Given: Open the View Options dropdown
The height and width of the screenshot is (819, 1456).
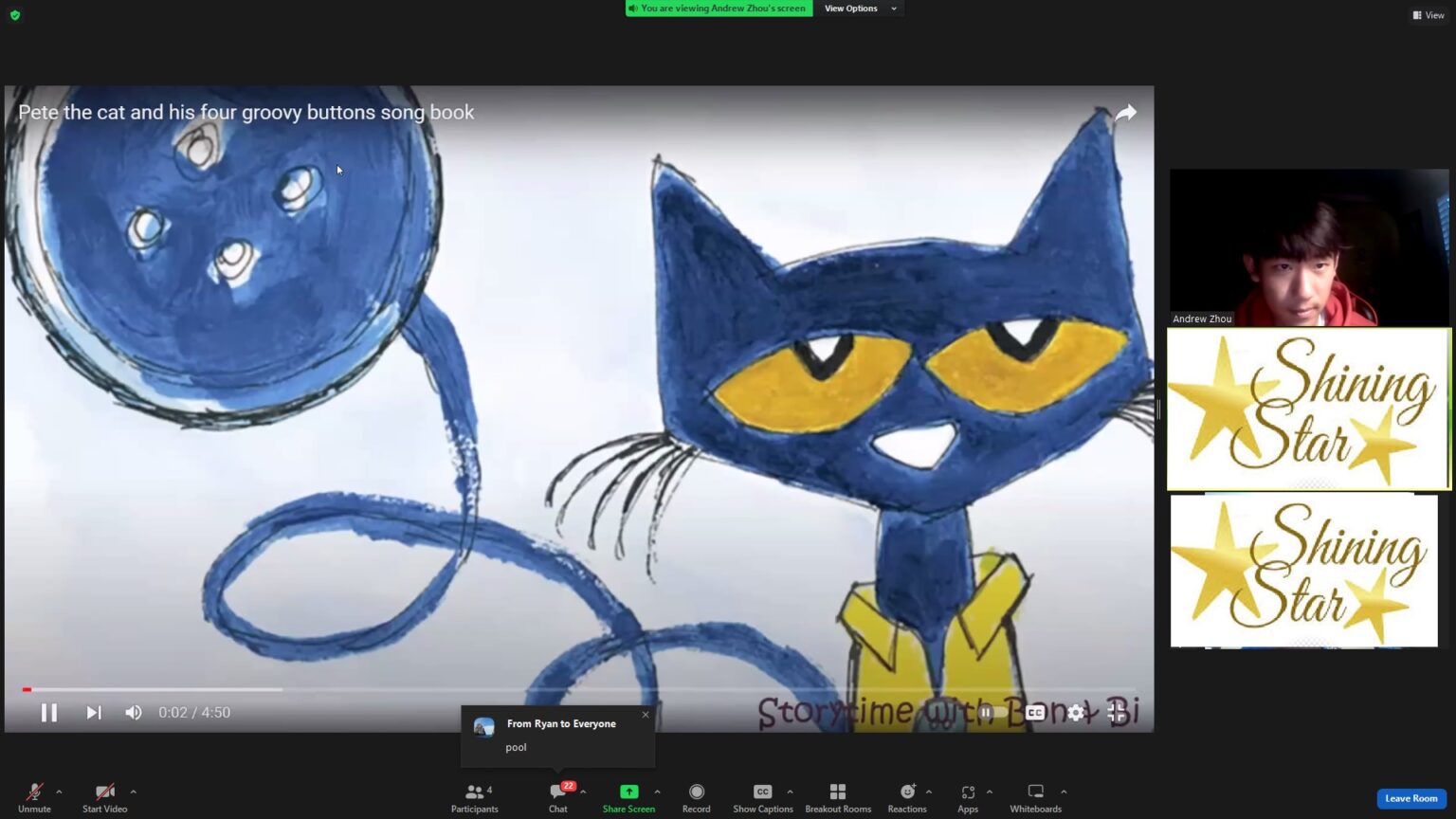Looking at the screenshot, I should coord(860,9).
